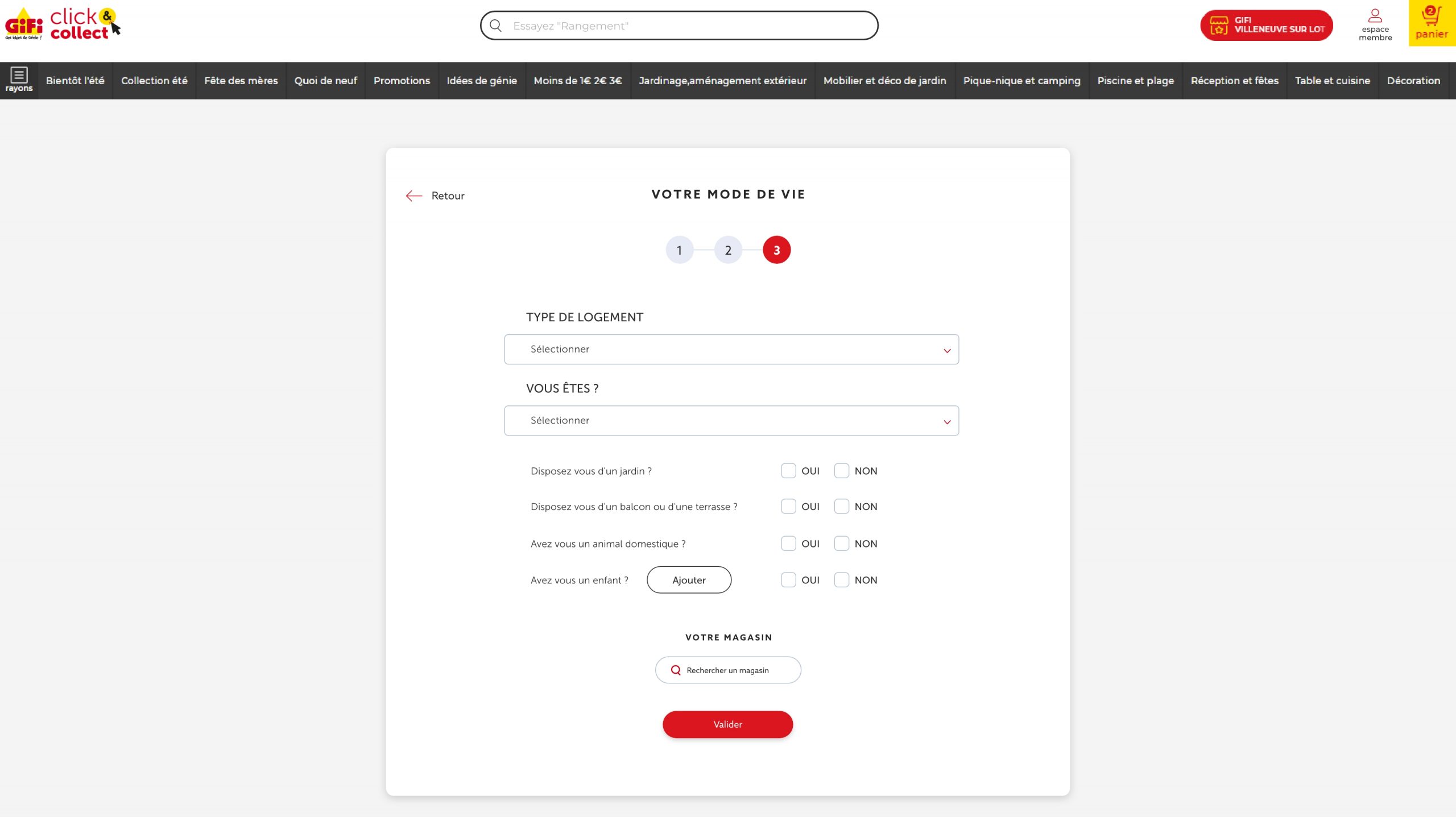Open the panier shopping cart icon
Image resolution: width=1456 pixels, height=817 pixels.
tap(1431, 16)
